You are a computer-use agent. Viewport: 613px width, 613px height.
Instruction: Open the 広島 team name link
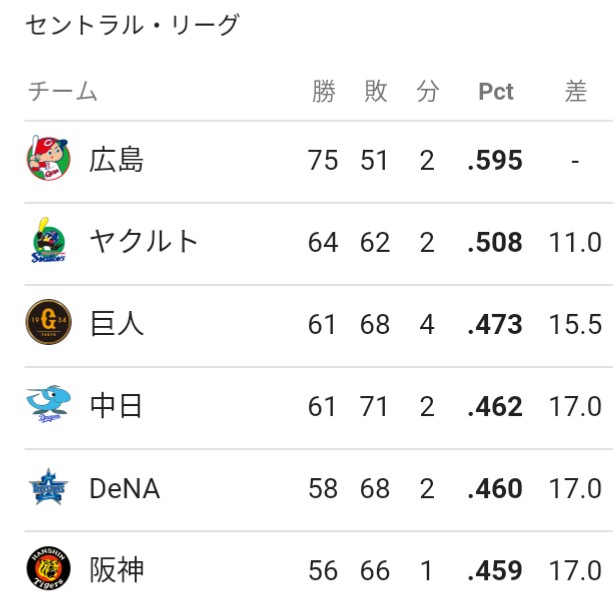coord(117,160)
